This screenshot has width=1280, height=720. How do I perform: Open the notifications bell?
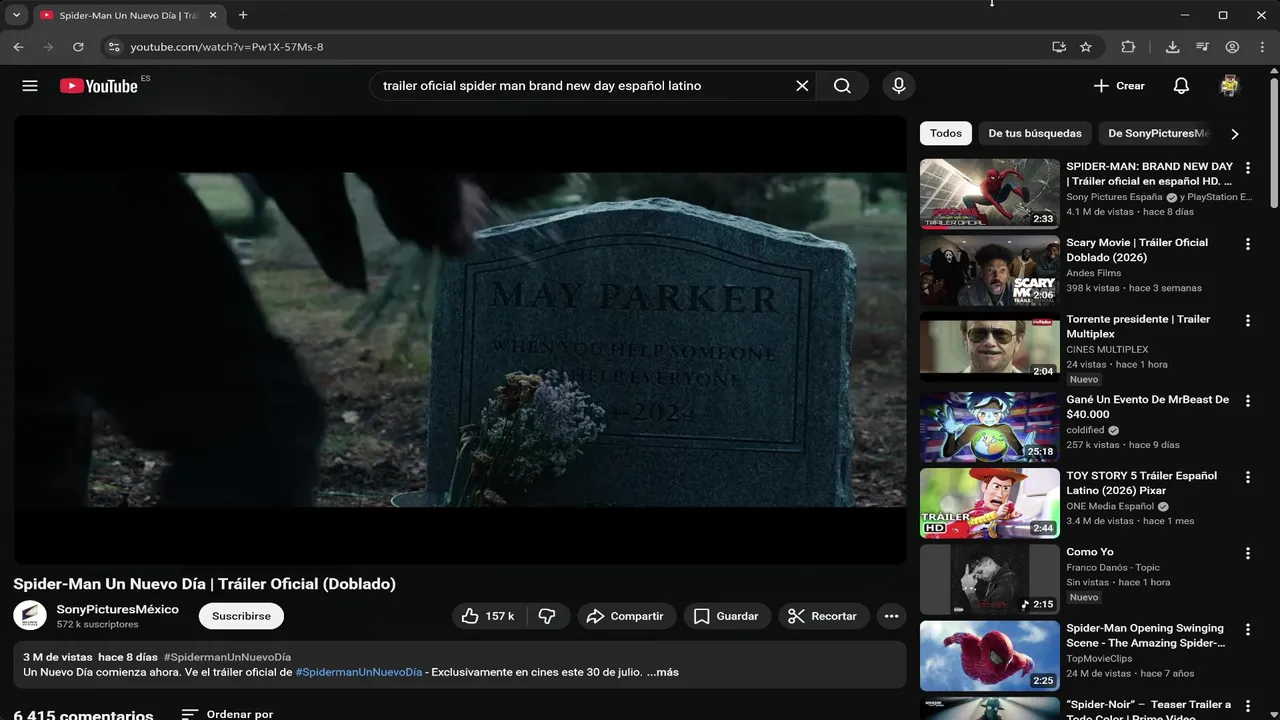(x=1181, y=86)
